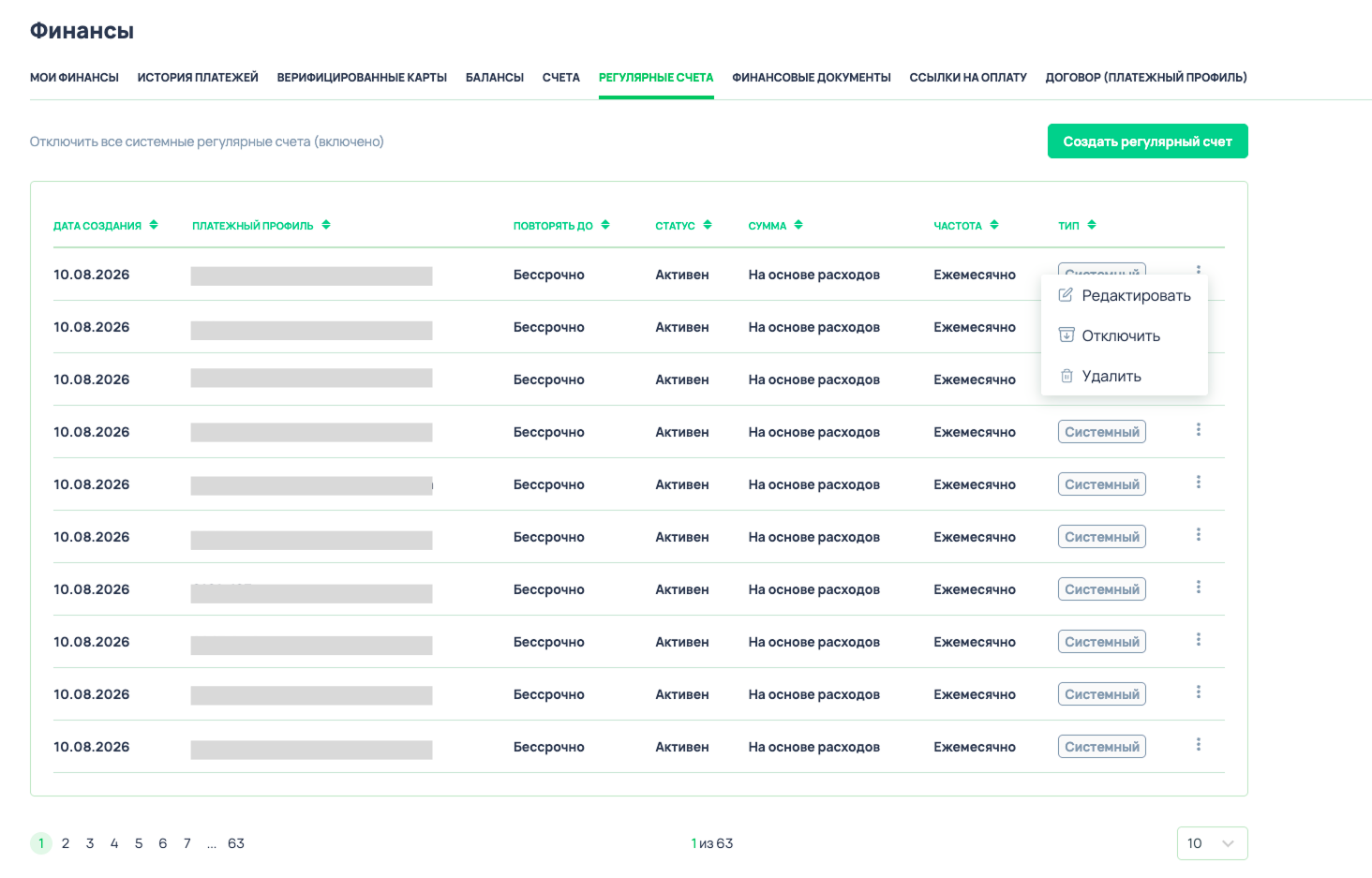Sort by Повторять до column arrows
This screenshot has height=878, width=1372.
[605, 225]
